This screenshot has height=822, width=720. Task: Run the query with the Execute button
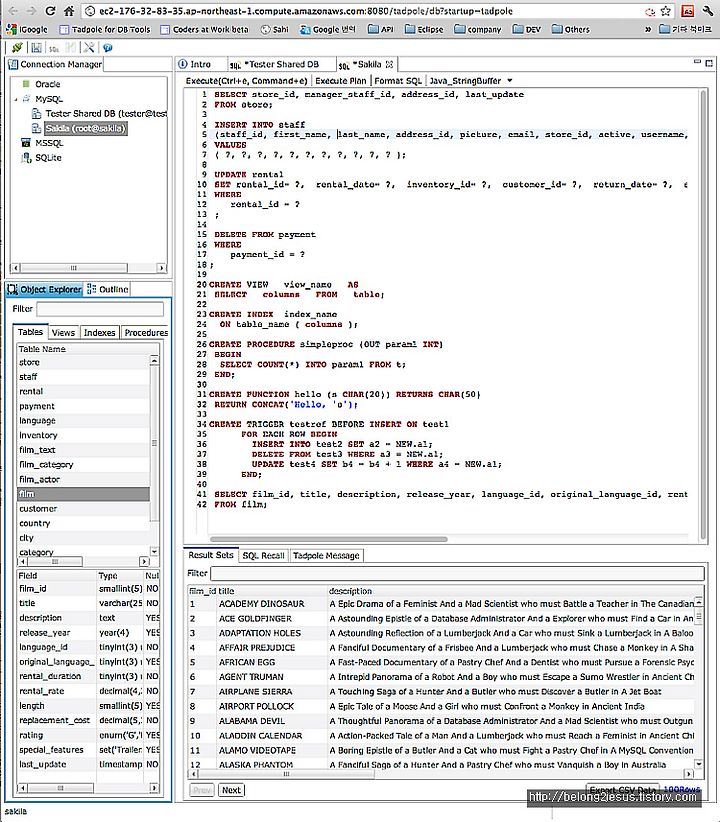246,81
